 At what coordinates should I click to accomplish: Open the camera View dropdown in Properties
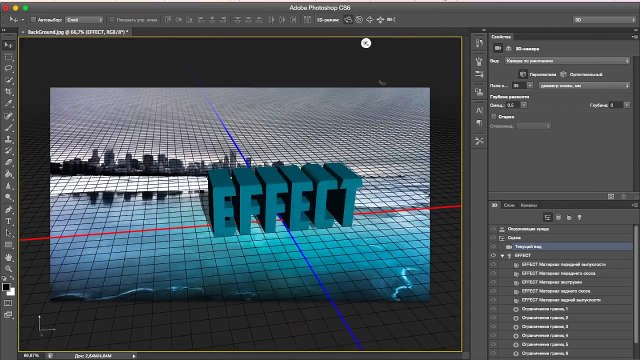[567, 61]
